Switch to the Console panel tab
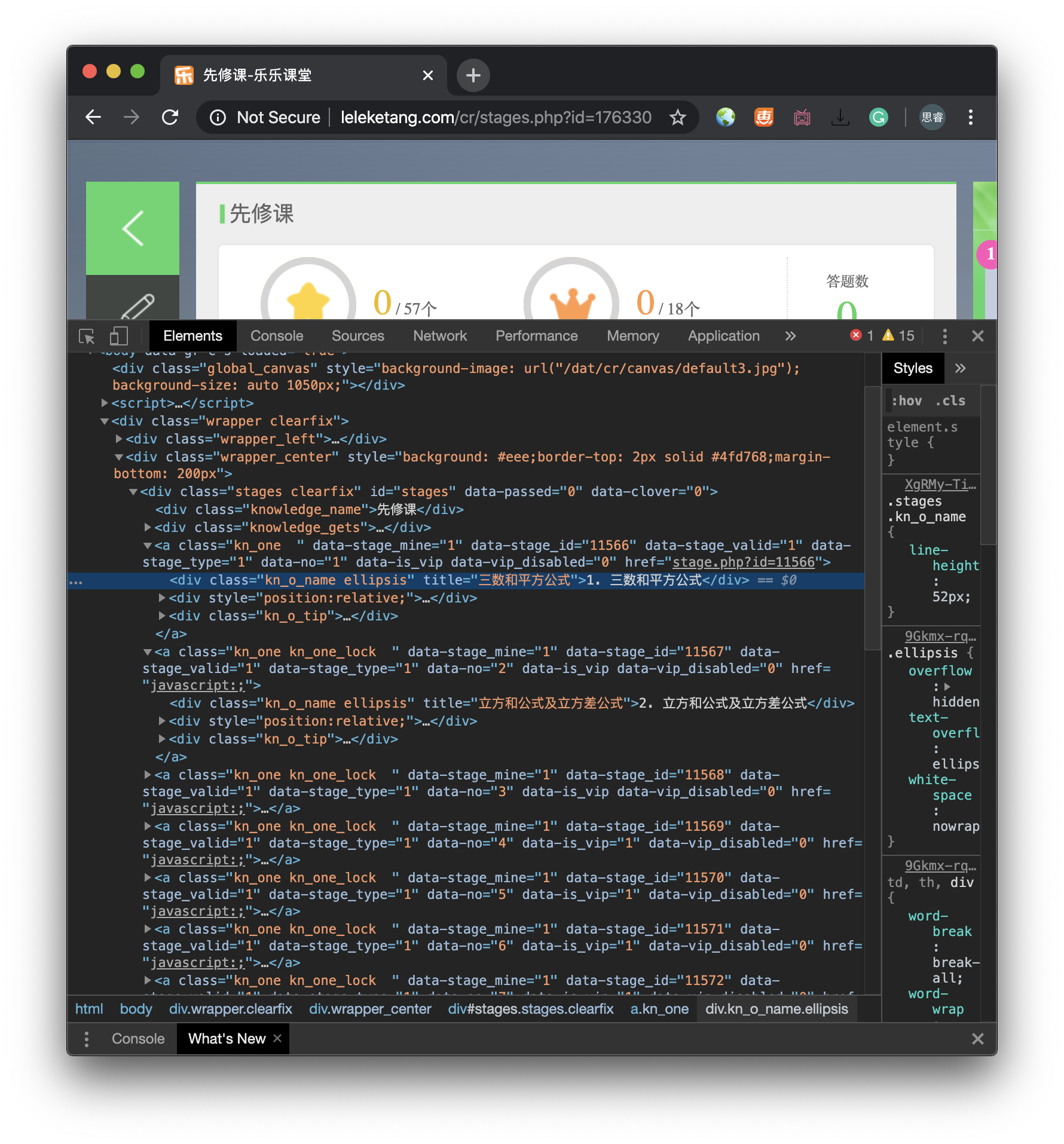Image resolution: width=1064 pixels, height=1144 pixels. [277, 336]
